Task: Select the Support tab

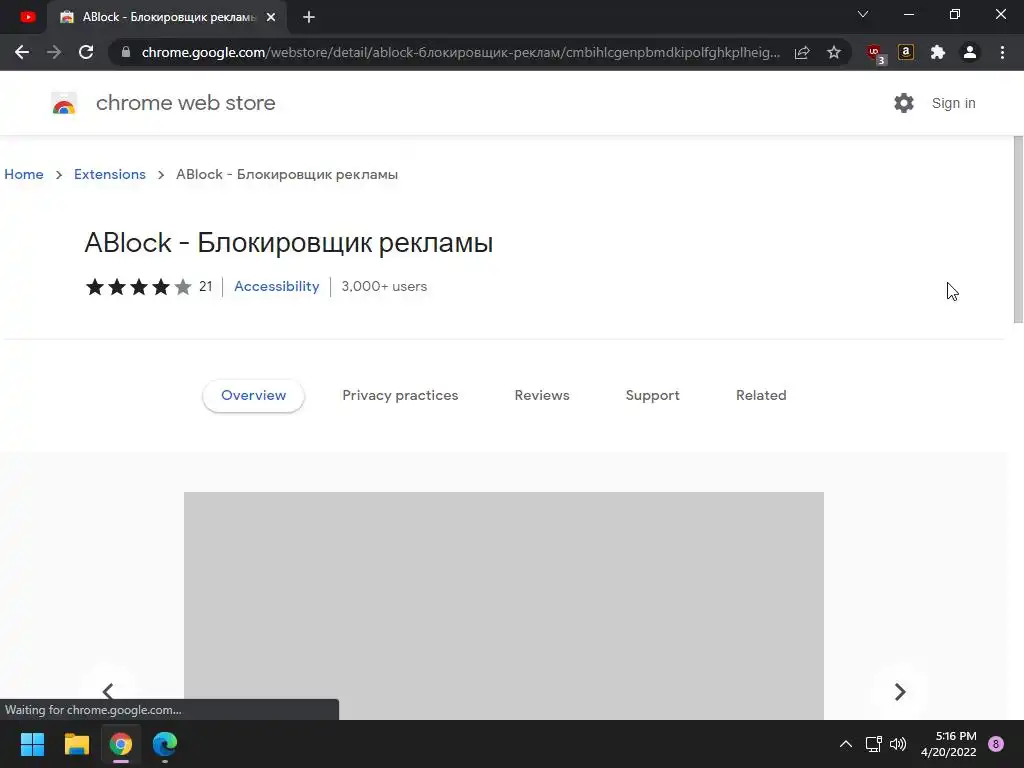Action: pyautogui.click(x=652, y=396)
